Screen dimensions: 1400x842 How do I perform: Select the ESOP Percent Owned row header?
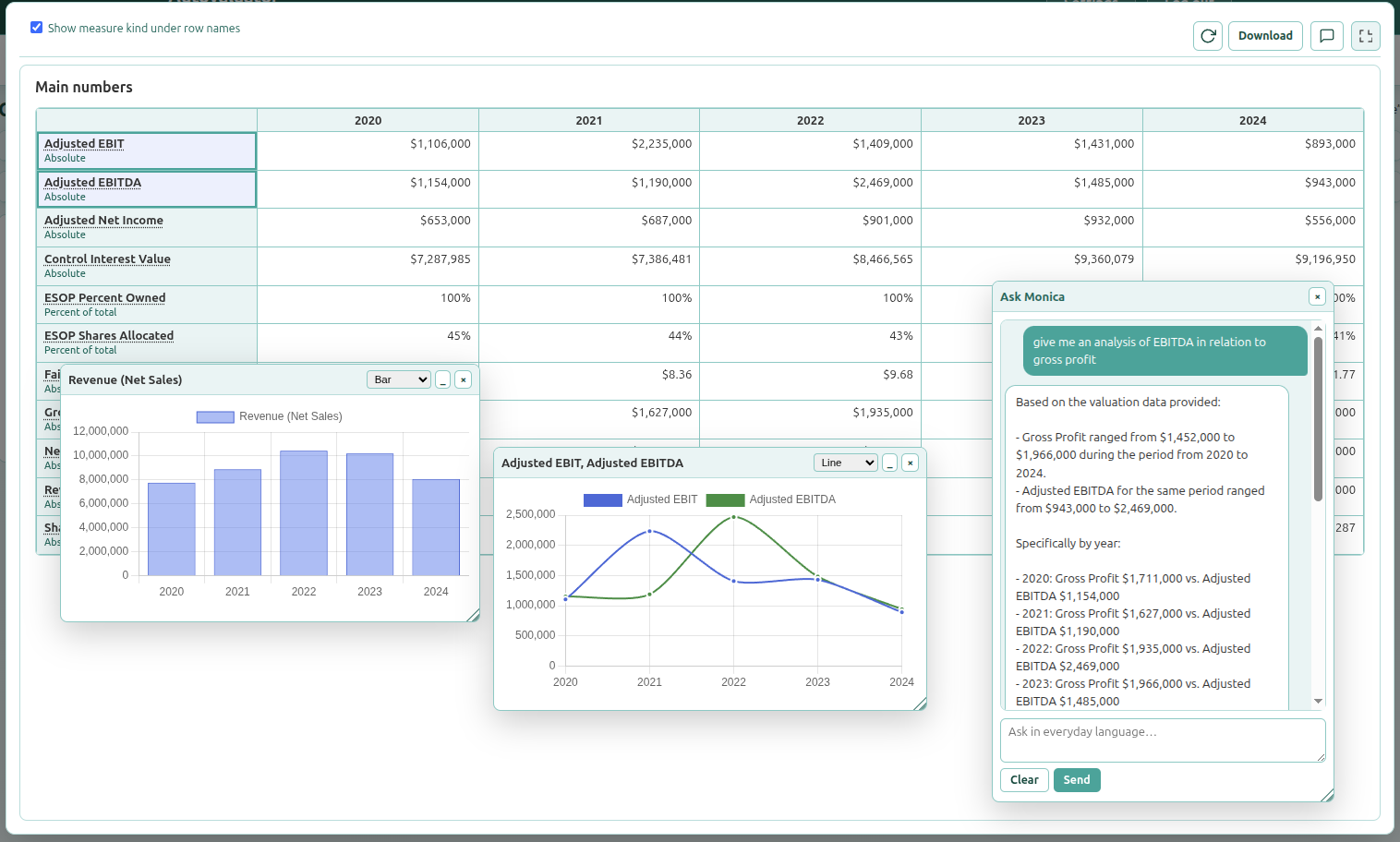(147, 305)
